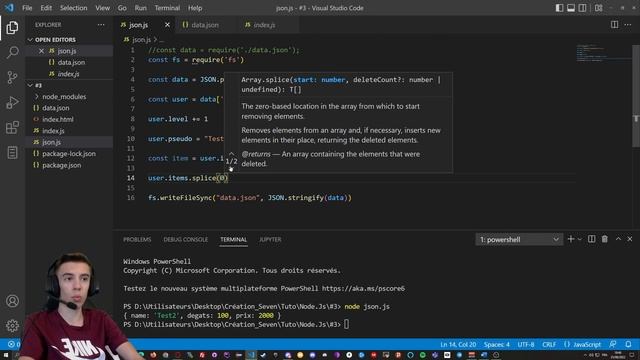
Task: Collapse the #3 folder section
Action: tap(30, 85)
